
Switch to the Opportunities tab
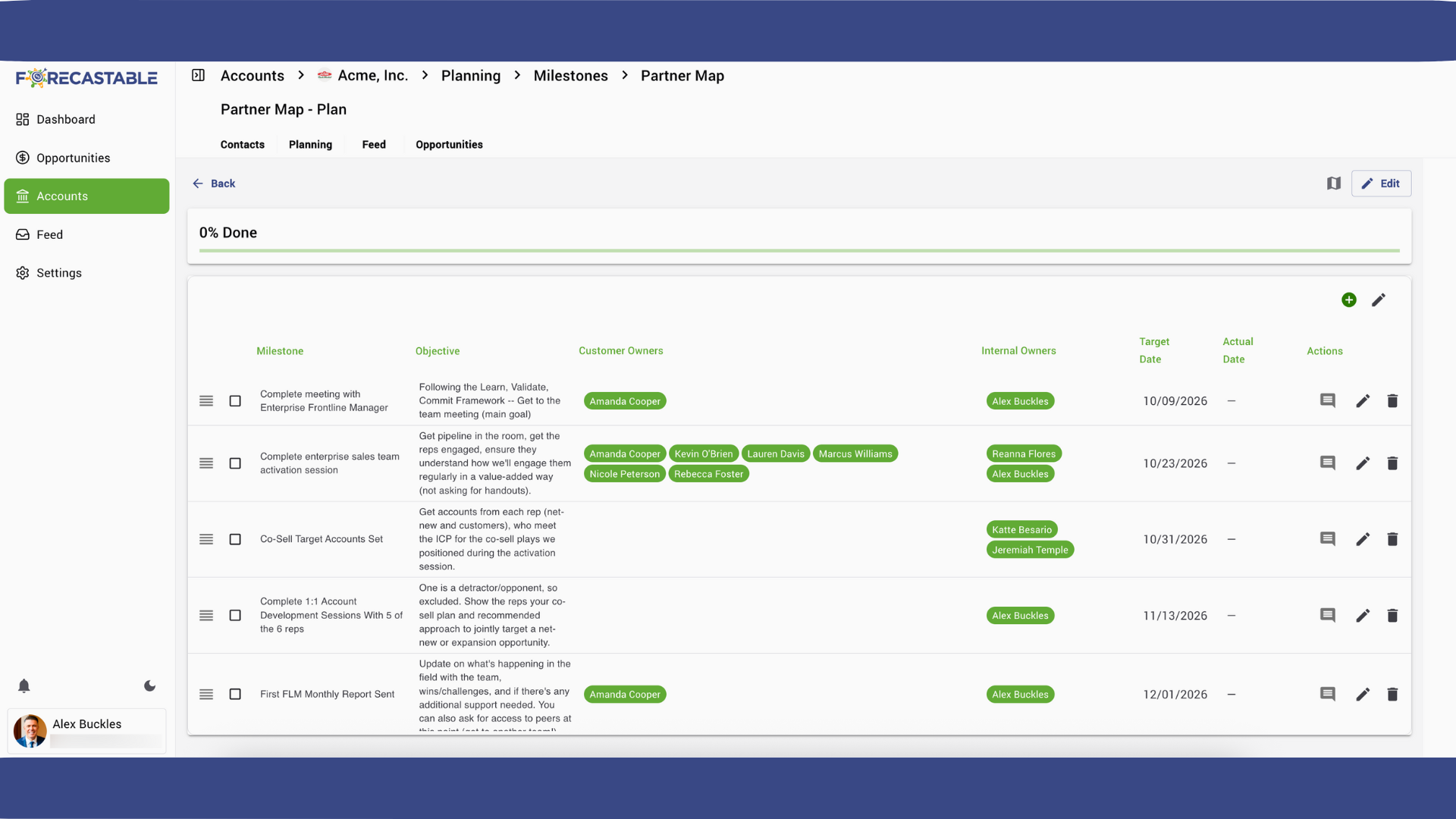[x=449, y=145]
